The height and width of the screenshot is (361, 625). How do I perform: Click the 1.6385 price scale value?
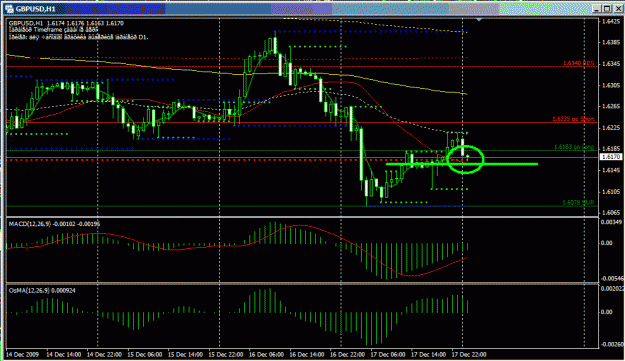[x=611, y=43]
